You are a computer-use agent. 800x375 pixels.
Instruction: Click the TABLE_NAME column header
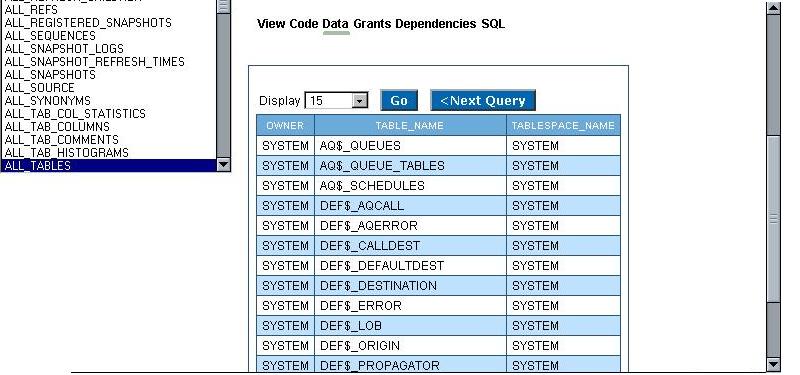coord(410,126)
